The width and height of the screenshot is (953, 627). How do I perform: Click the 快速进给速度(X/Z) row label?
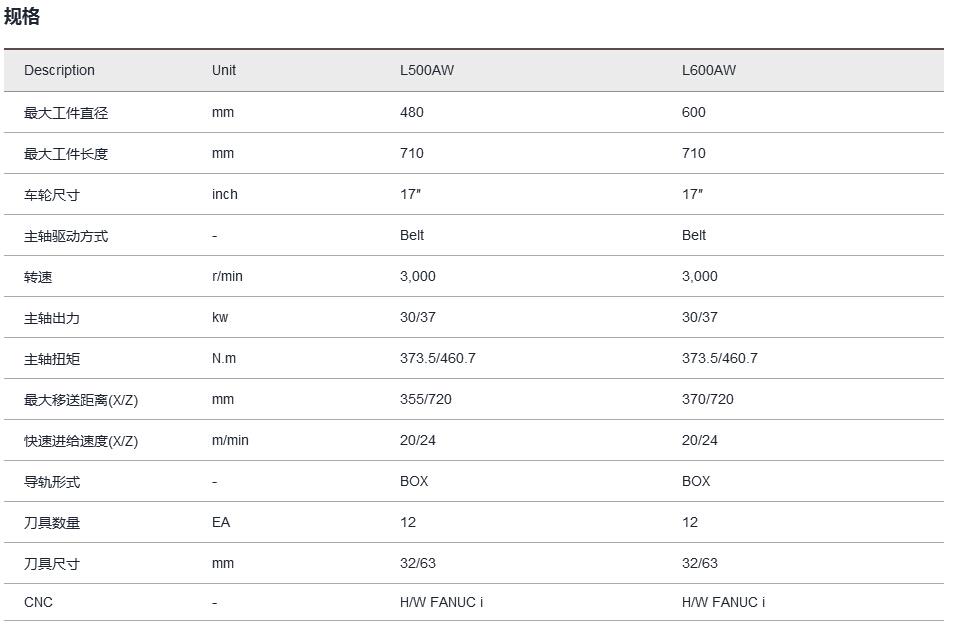81,441
